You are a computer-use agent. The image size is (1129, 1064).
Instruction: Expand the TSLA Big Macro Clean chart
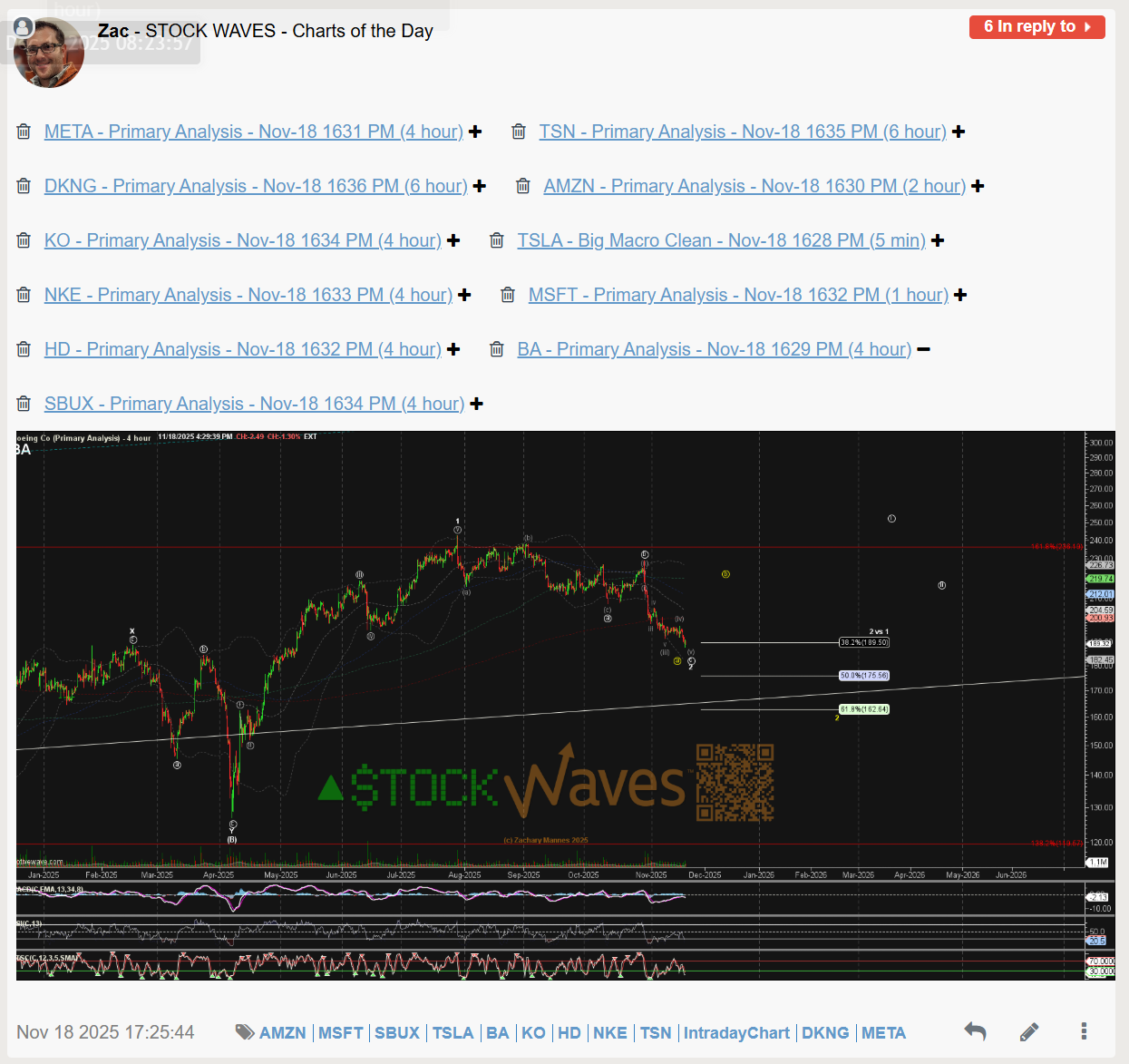(x=938, y=240)
